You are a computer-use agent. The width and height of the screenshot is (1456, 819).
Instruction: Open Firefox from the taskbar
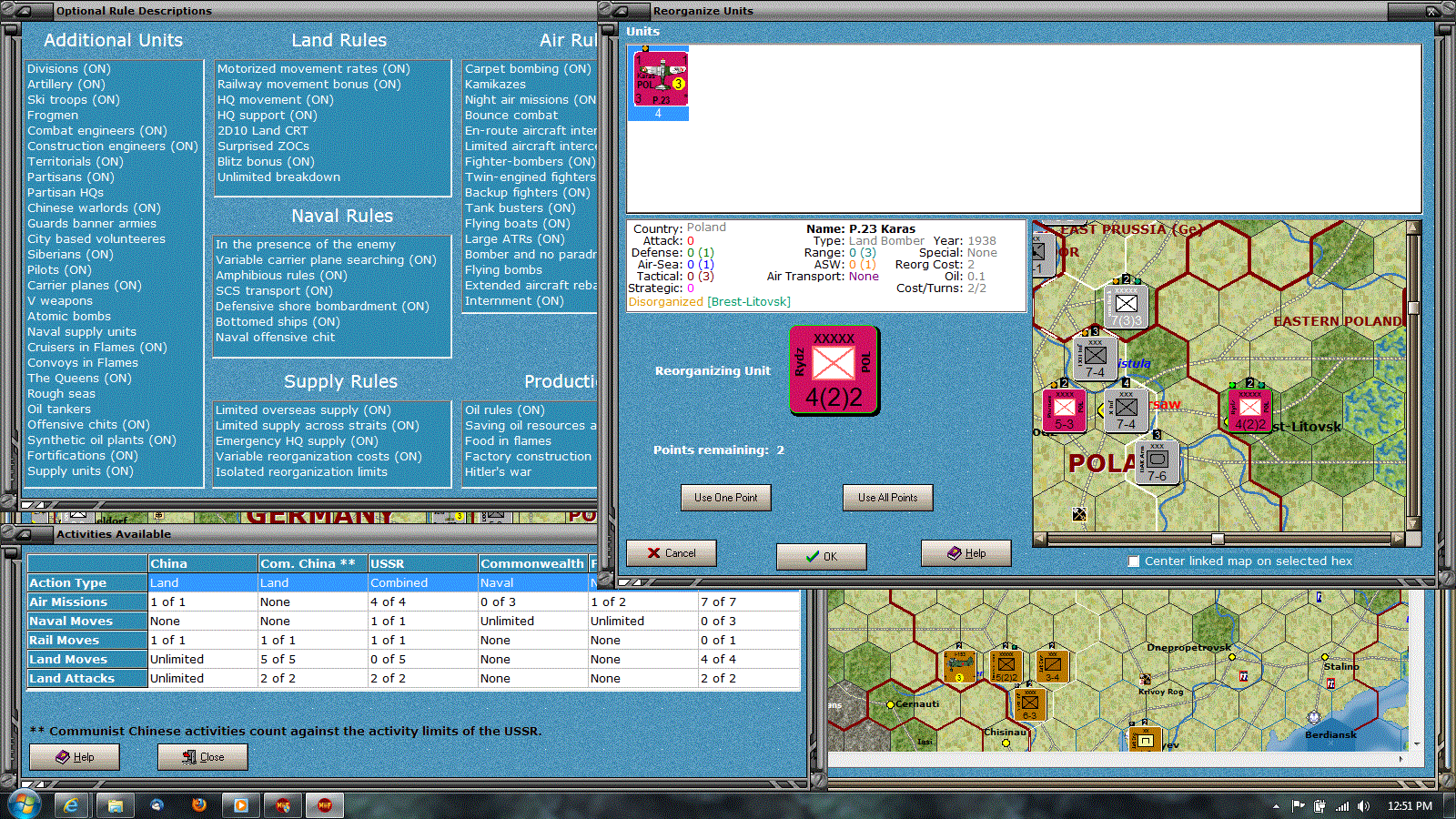coord(198,805)
